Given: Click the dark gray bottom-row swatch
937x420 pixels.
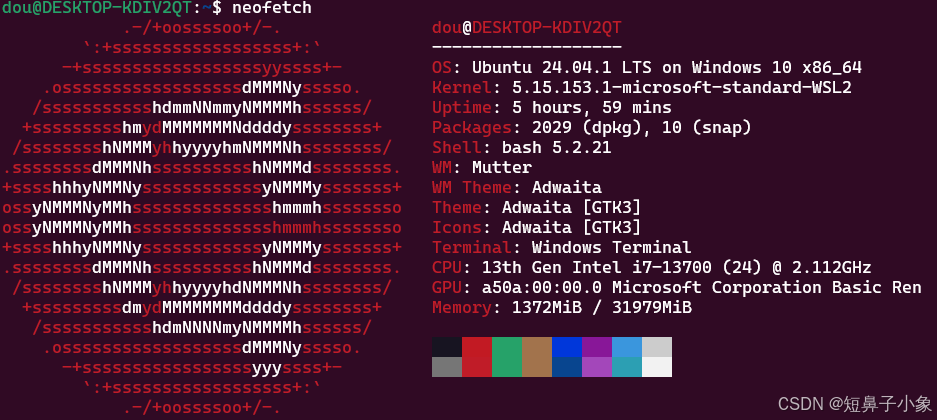Looking at the screenshot, I should [447, 367].
